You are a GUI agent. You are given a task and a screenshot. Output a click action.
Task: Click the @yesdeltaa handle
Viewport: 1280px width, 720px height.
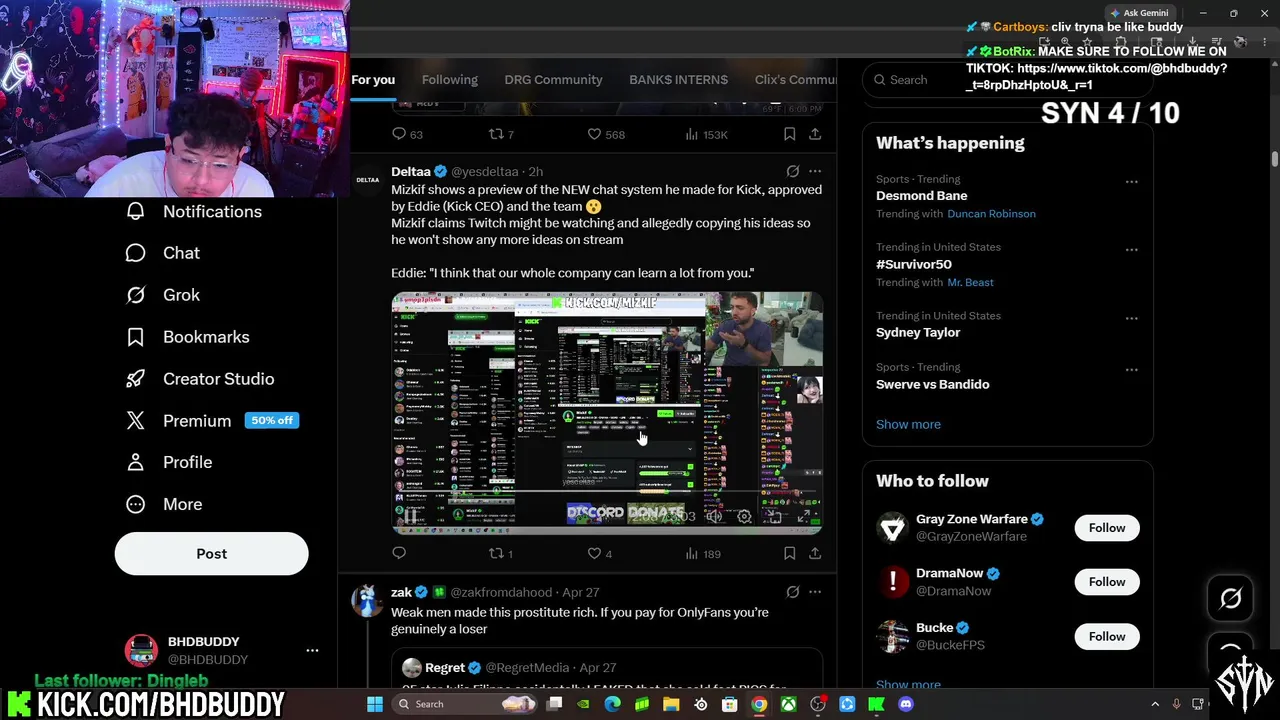pyautogui.click(x=485, y=172)
